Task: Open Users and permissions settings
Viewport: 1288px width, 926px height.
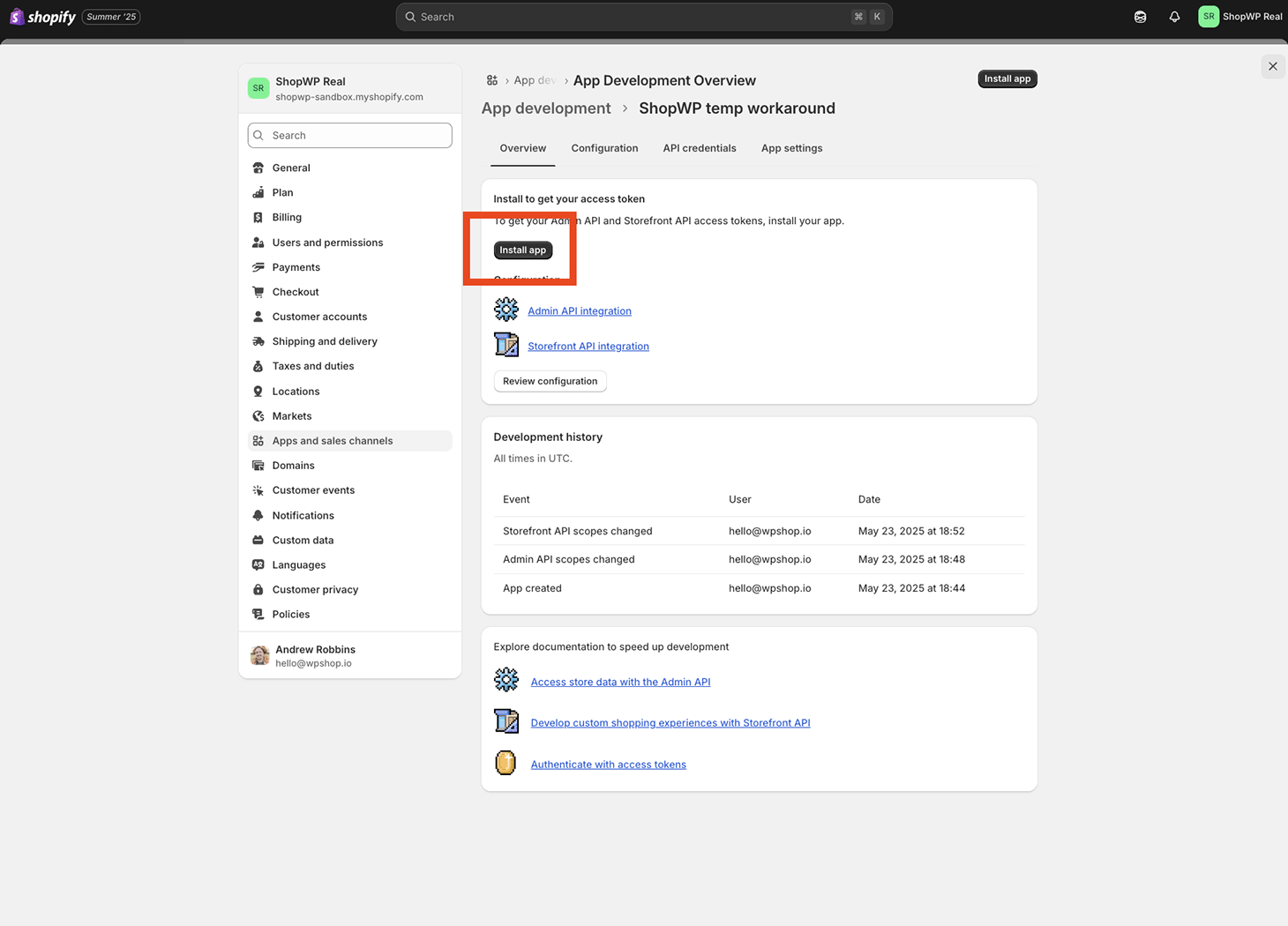Action: tap(350, 243)
